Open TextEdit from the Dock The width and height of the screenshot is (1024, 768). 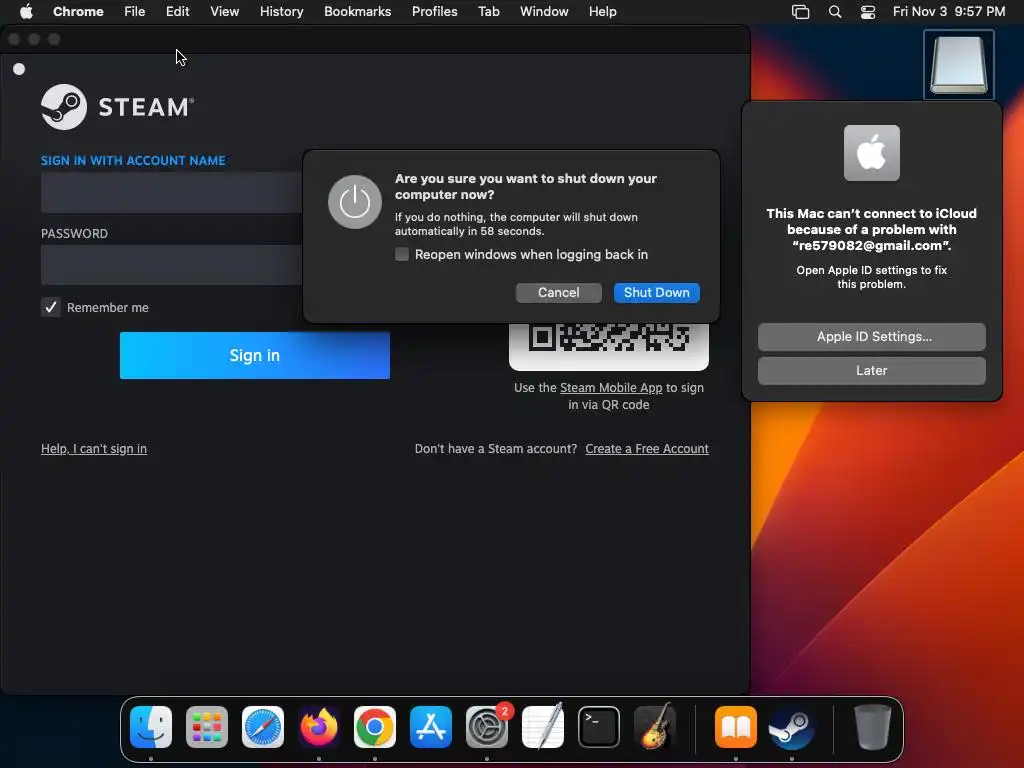[543, 727]
